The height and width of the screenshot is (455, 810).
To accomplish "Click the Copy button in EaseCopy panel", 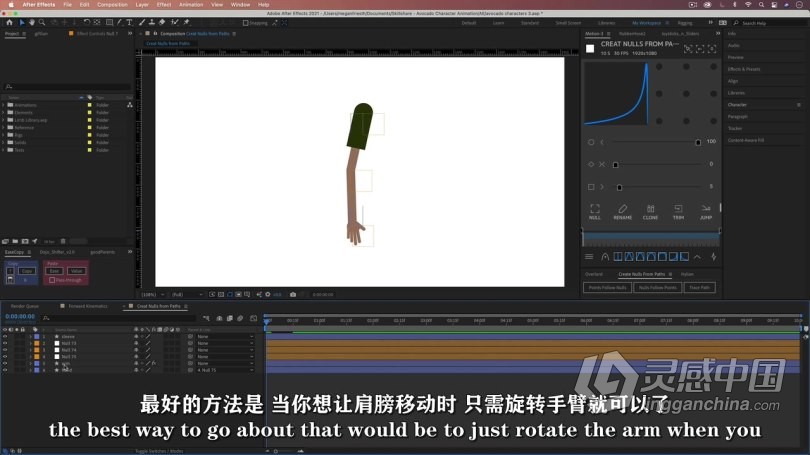I will tap(27, 271).
